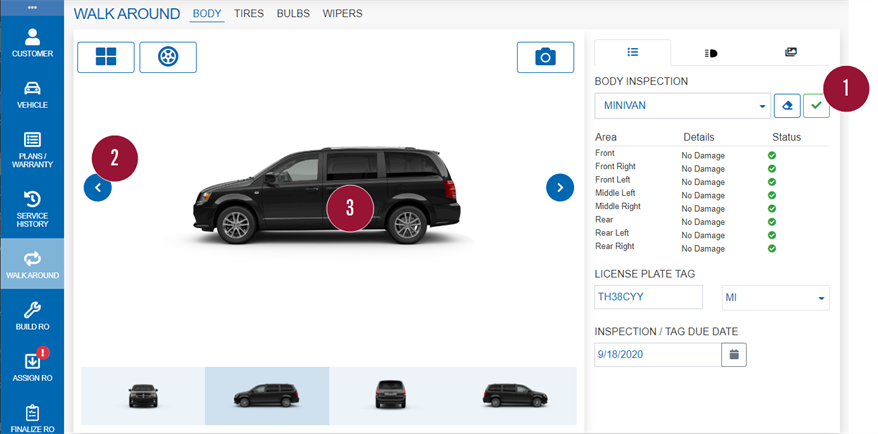The image size is (878, 434).
Task: Toggle the Front Right status check
Action: (772, 169)
